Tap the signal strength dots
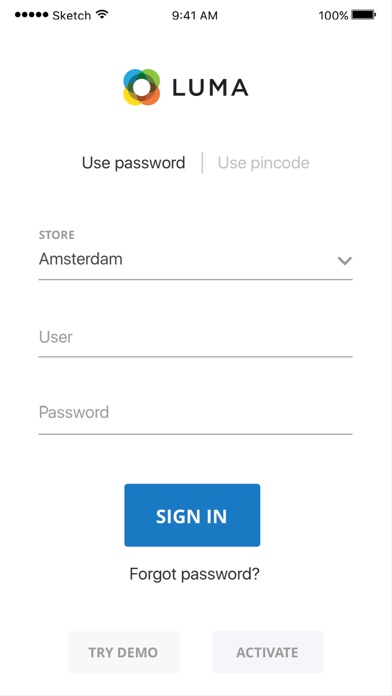Screen dimensions: 392x696 (32, 15)
